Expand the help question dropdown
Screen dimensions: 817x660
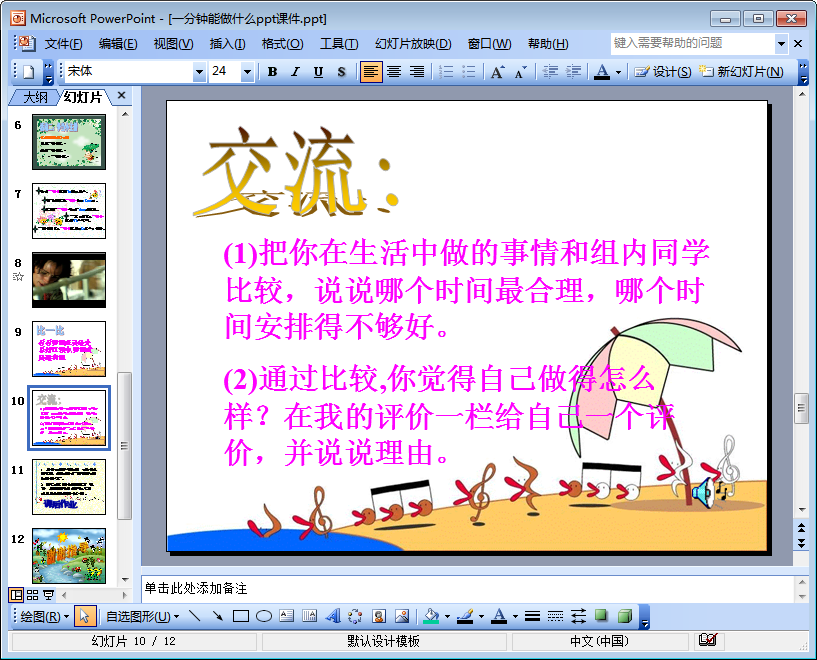coord(781,44)
